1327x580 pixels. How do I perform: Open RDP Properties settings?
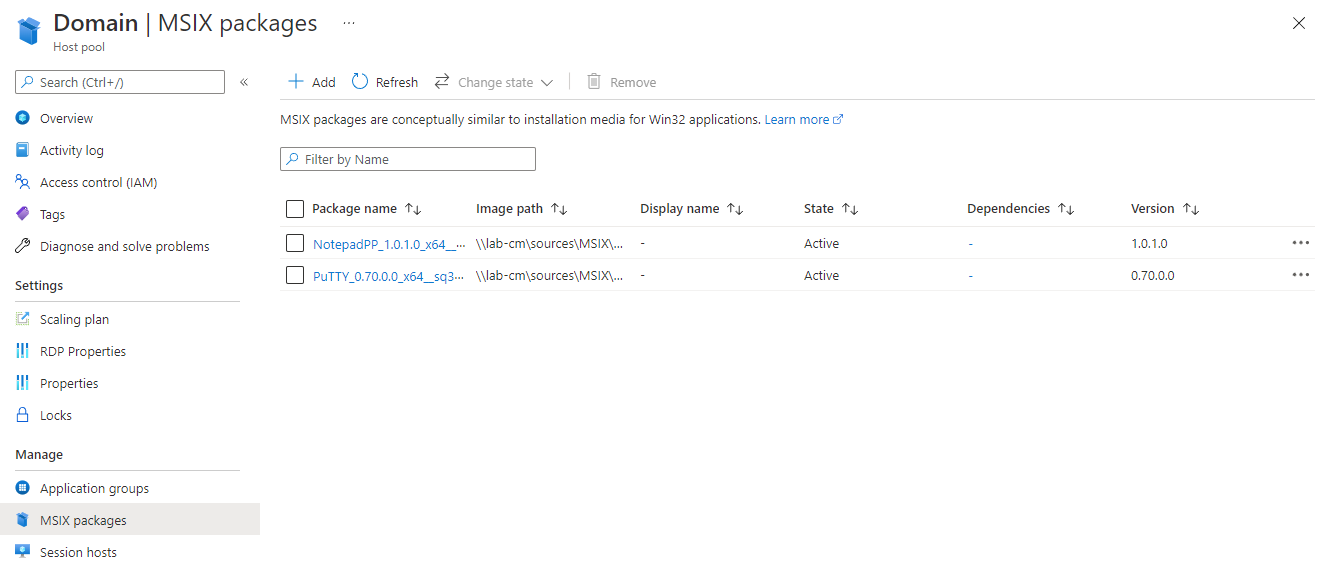coord(82,351)
